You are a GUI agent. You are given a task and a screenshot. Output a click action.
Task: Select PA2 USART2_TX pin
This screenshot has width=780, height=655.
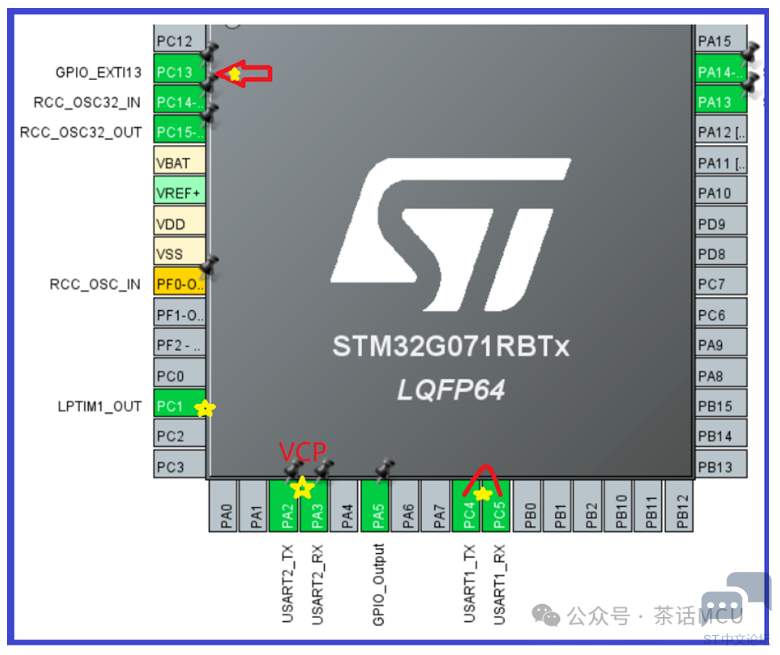(x=284, y=506)
